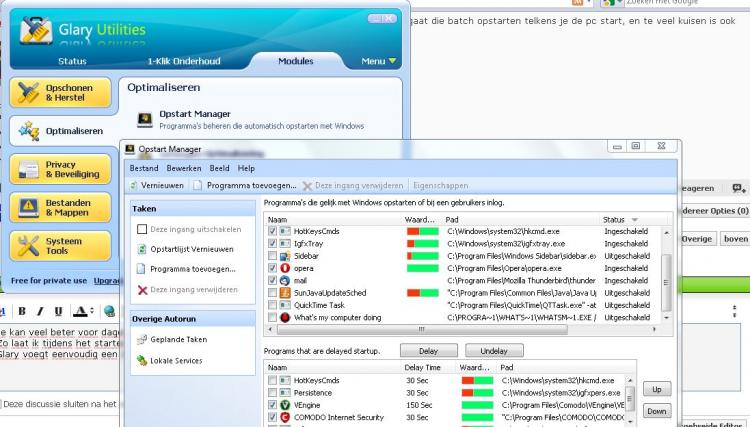Click Programma toevoegen toolbar button

point(245,186)
